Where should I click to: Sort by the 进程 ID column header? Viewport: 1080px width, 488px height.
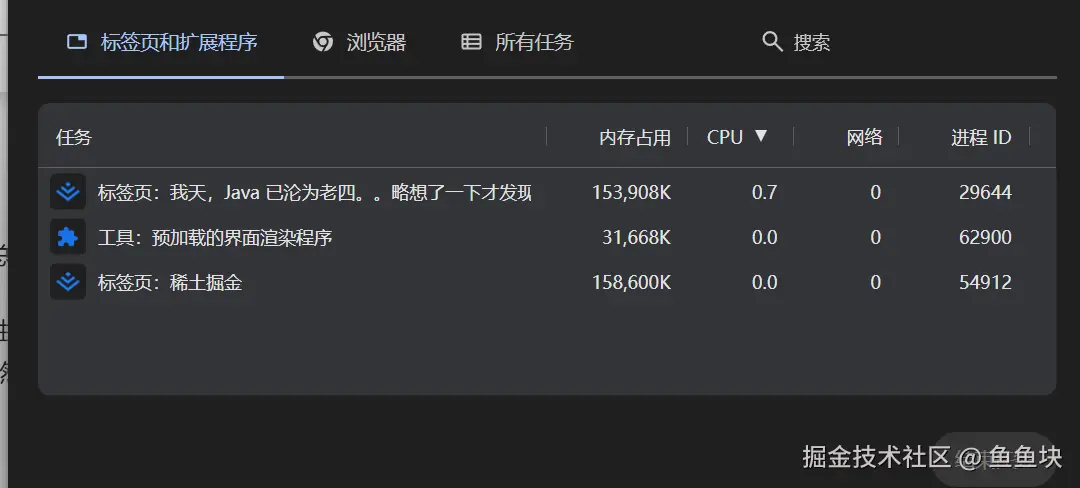981,137
